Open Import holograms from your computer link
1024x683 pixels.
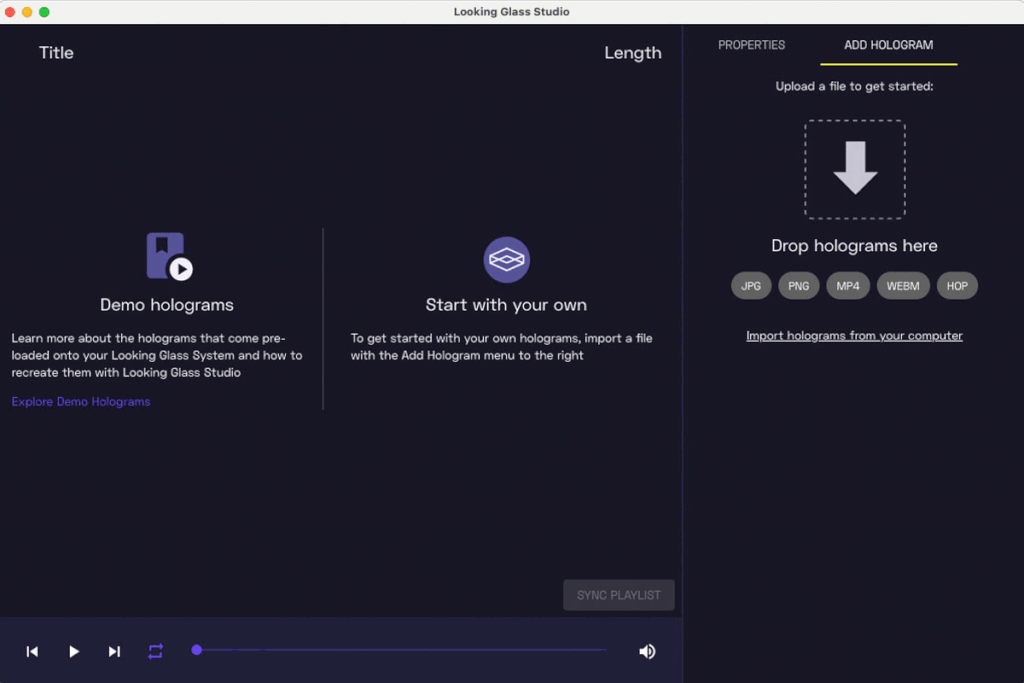tap(854, 336)
